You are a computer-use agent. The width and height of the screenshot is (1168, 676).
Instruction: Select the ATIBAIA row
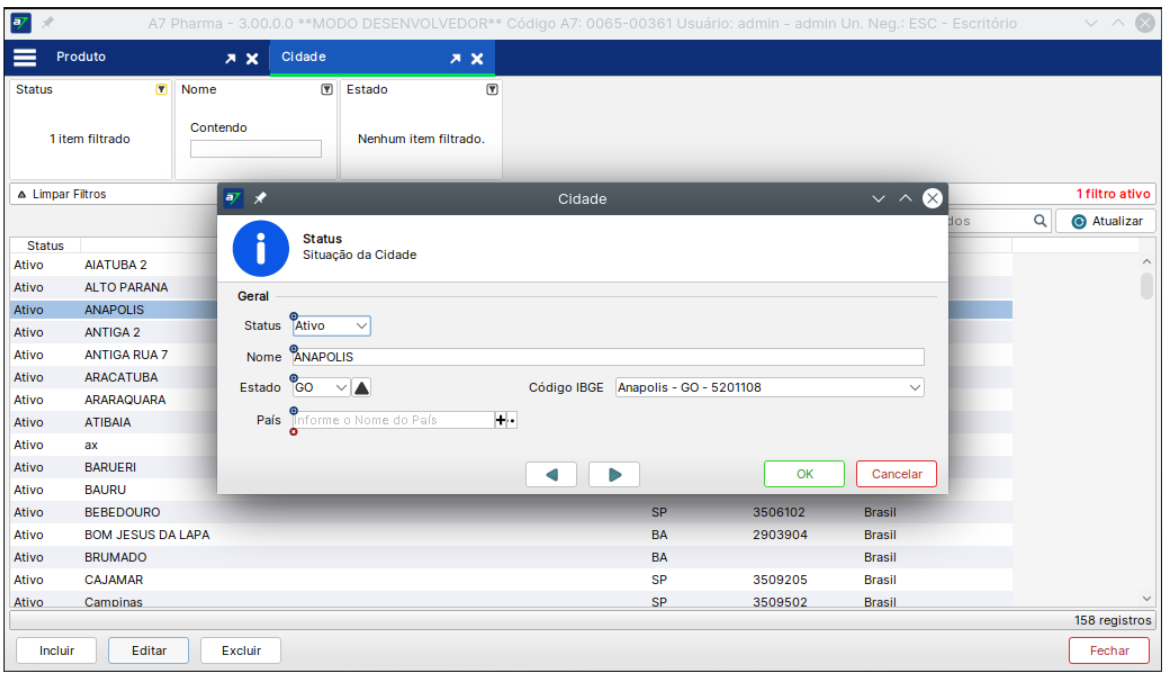click(x=511, y=422)
